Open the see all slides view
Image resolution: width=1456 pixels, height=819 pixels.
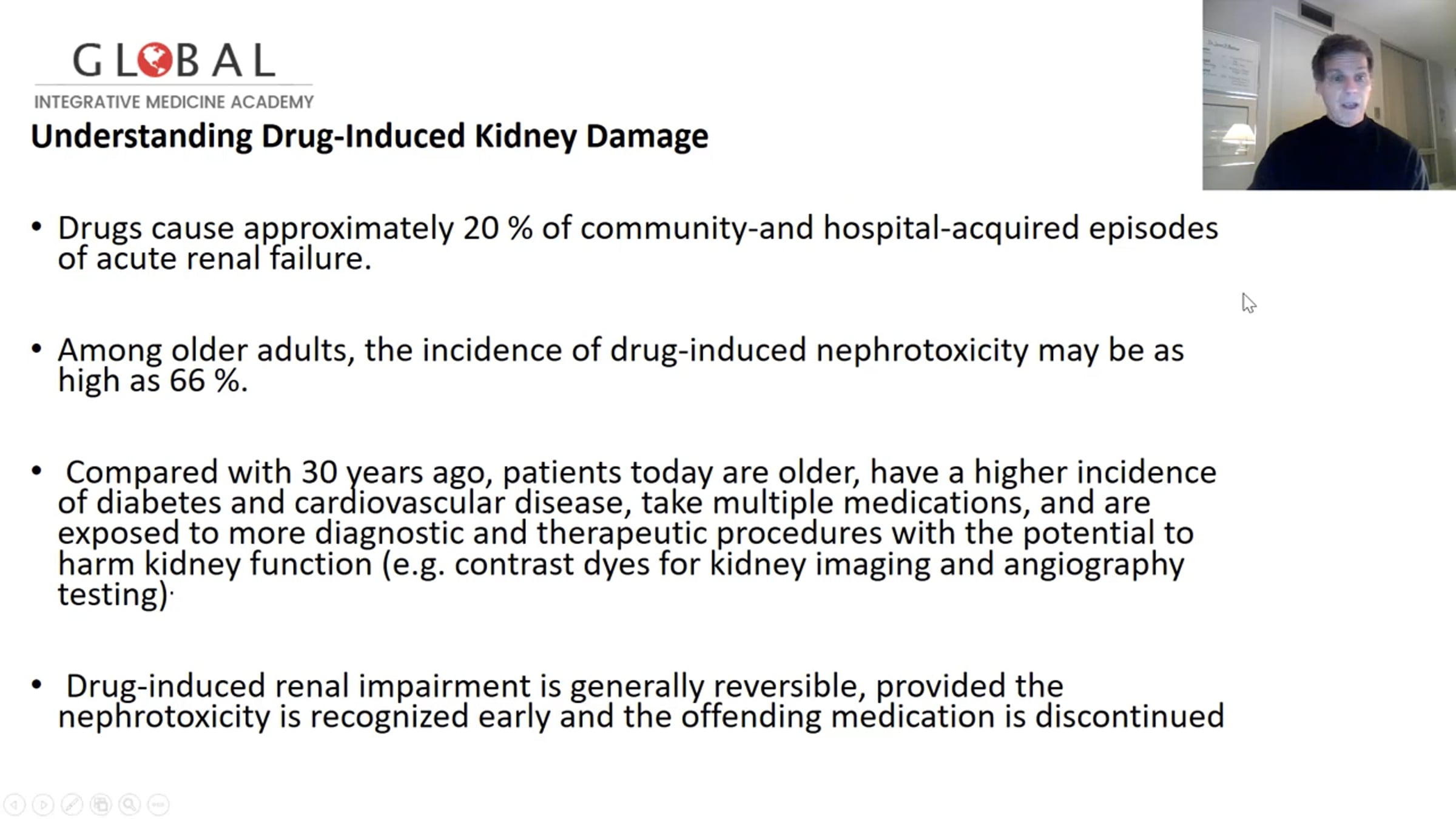pos(101,805)
